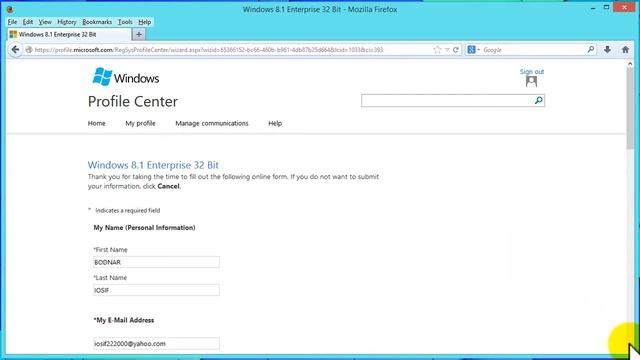Click the Firefox back arrow button
Screen dimensions: 640x360
(15, 50)
